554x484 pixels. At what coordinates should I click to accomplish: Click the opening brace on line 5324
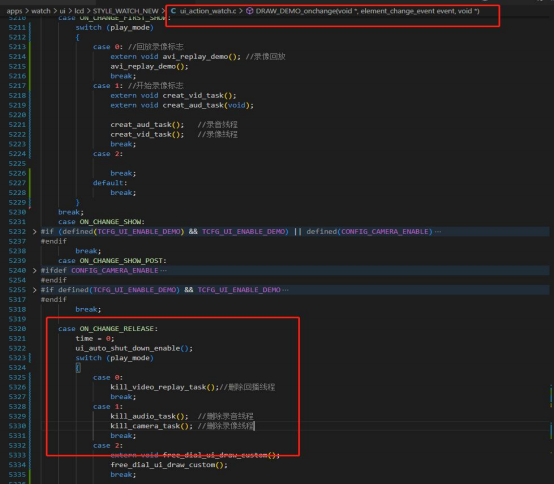pyautogui.click(x=78, y=368)
